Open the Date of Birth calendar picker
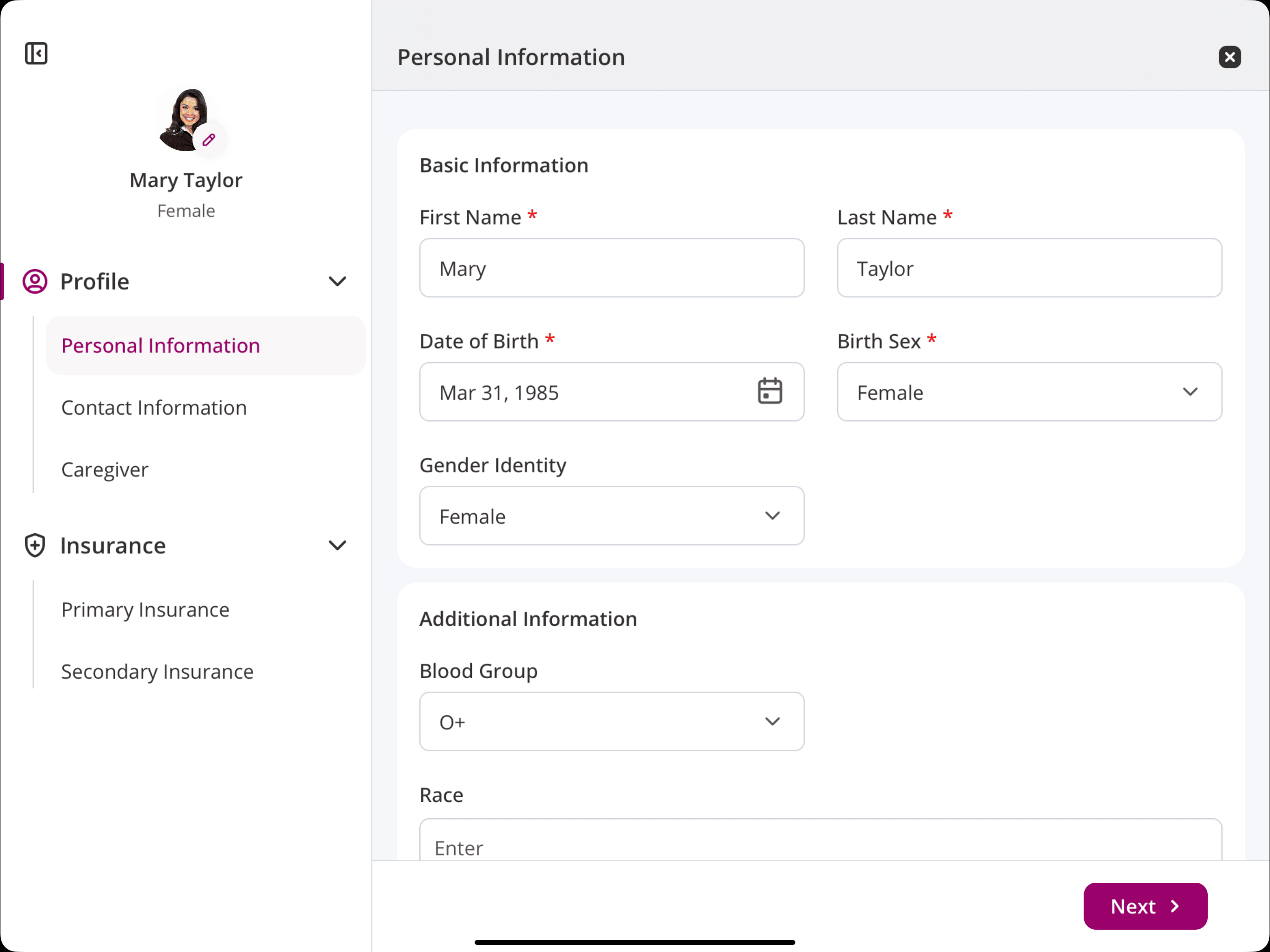 coord(770,391)
